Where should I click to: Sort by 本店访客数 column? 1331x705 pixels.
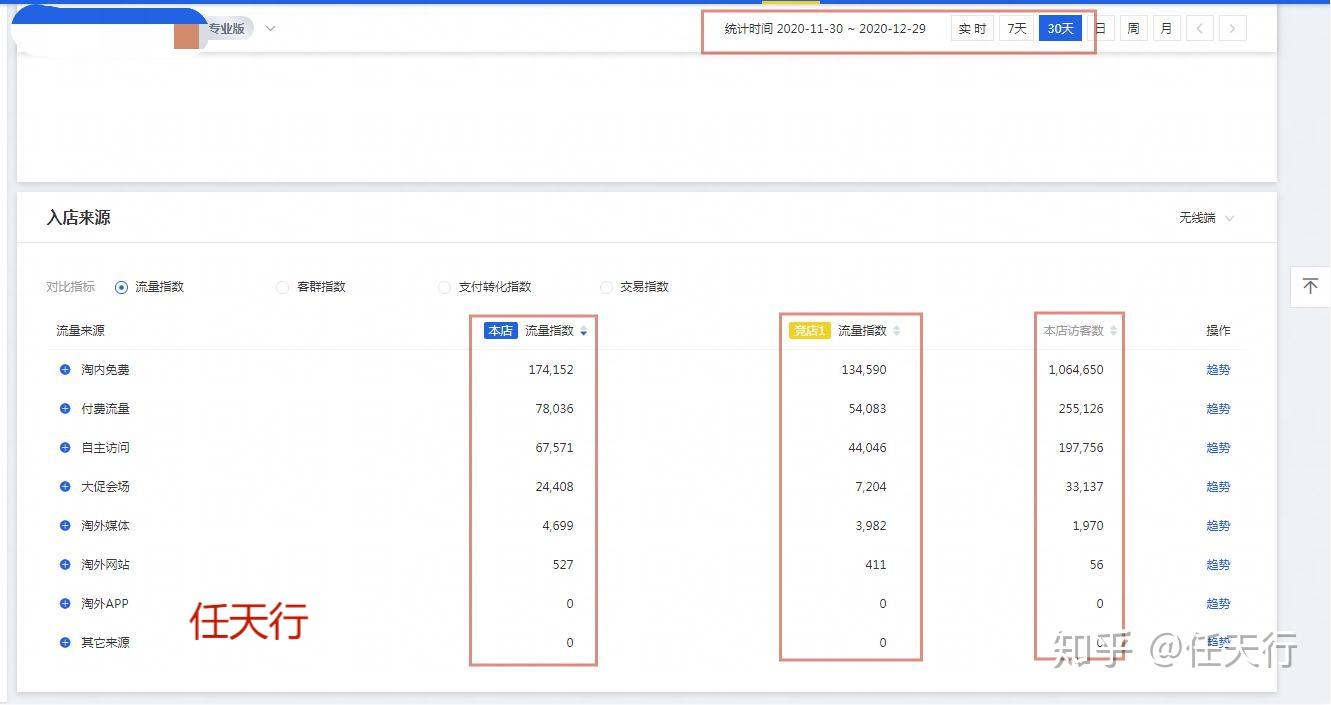[1114, 331]
